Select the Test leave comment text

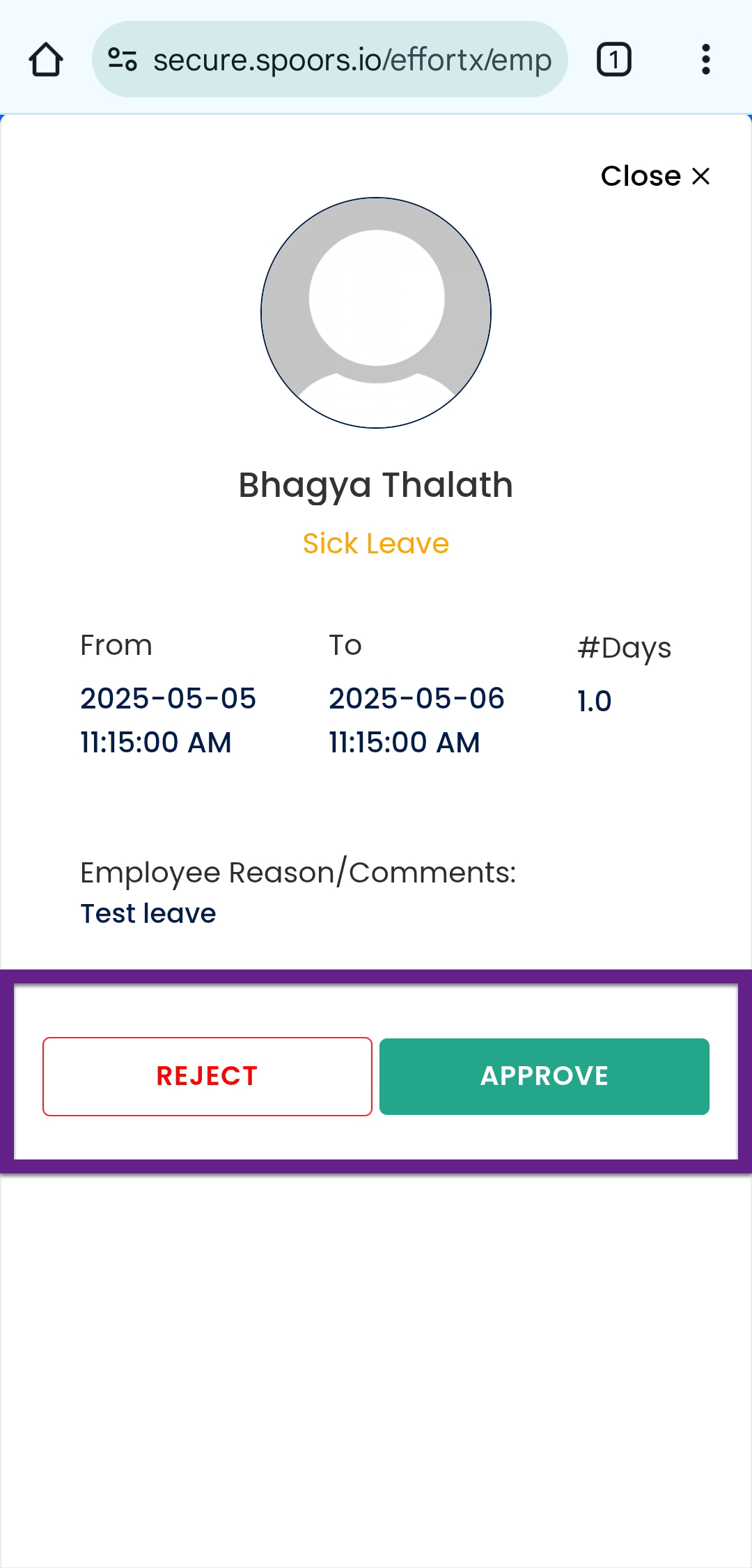148,914
